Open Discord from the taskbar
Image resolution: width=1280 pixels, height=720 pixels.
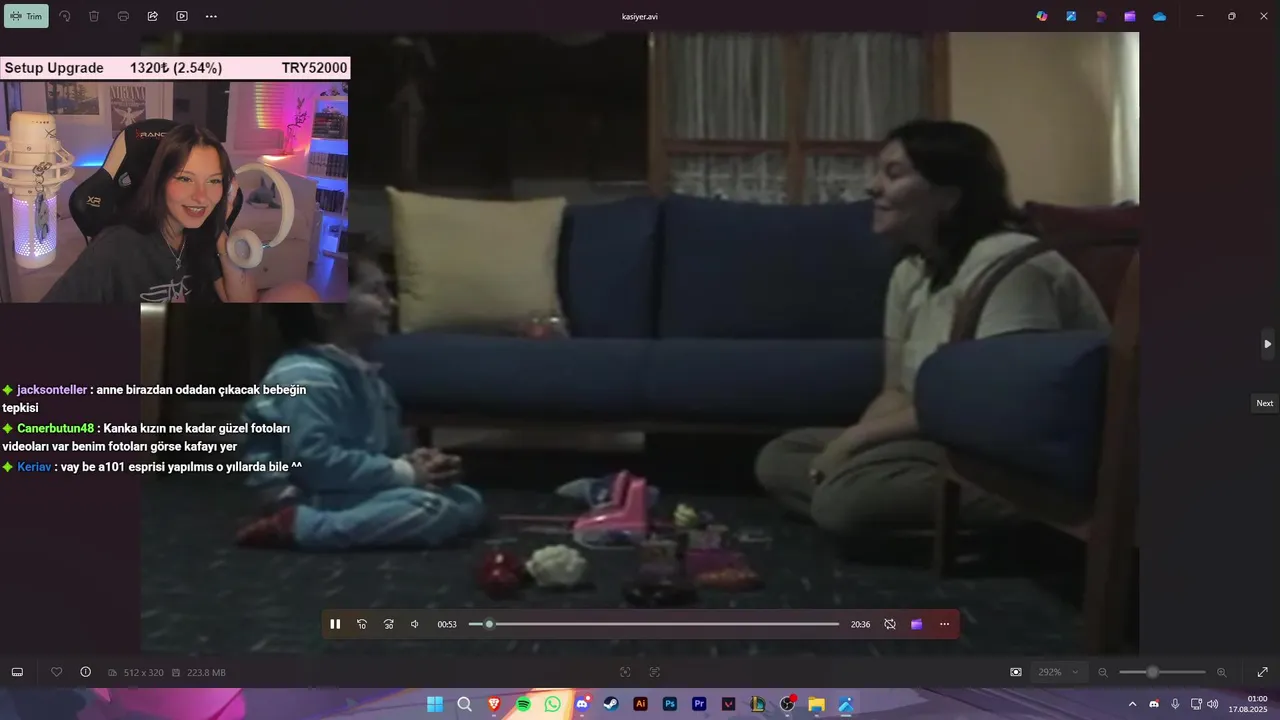[582, 704]
